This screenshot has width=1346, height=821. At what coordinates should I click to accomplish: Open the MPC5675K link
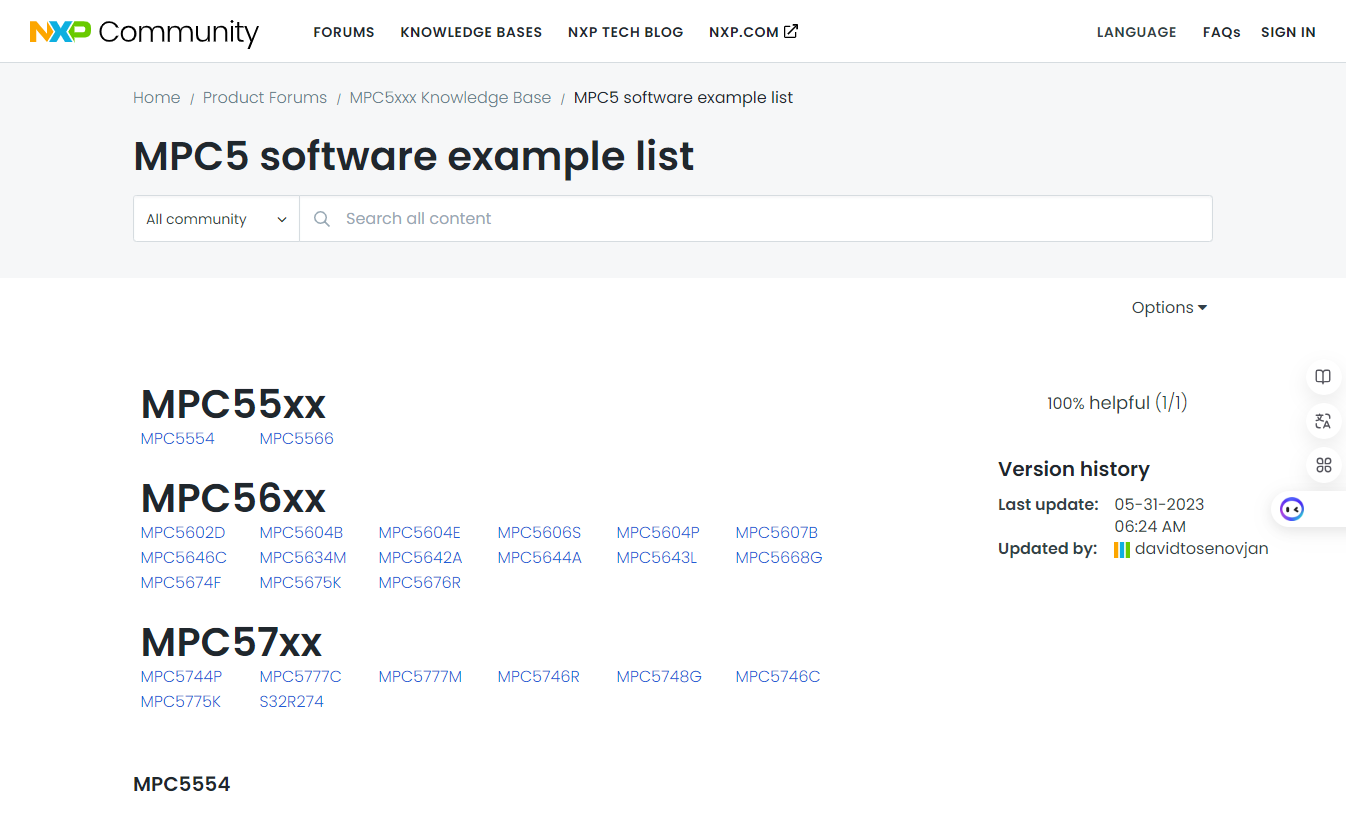coord(301,583)
